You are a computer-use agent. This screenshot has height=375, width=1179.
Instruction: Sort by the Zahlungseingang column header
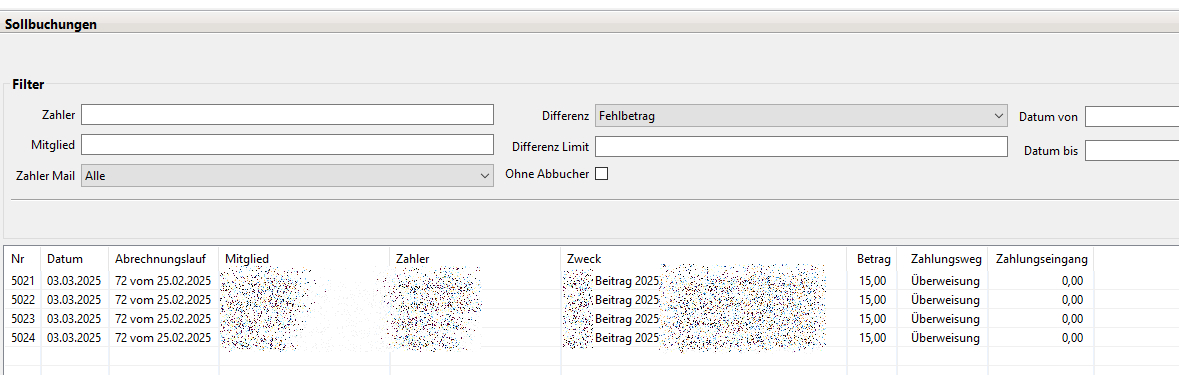pos(1041,259)
